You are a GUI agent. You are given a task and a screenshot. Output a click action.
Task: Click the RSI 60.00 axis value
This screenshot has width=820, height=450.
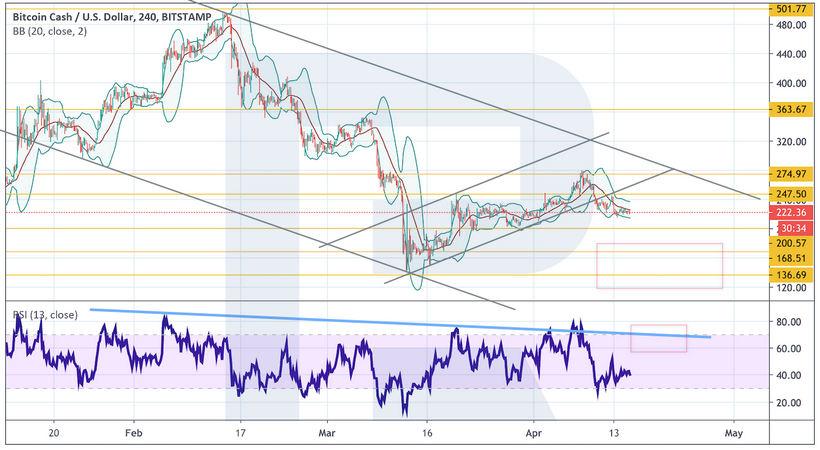(789, 348)
